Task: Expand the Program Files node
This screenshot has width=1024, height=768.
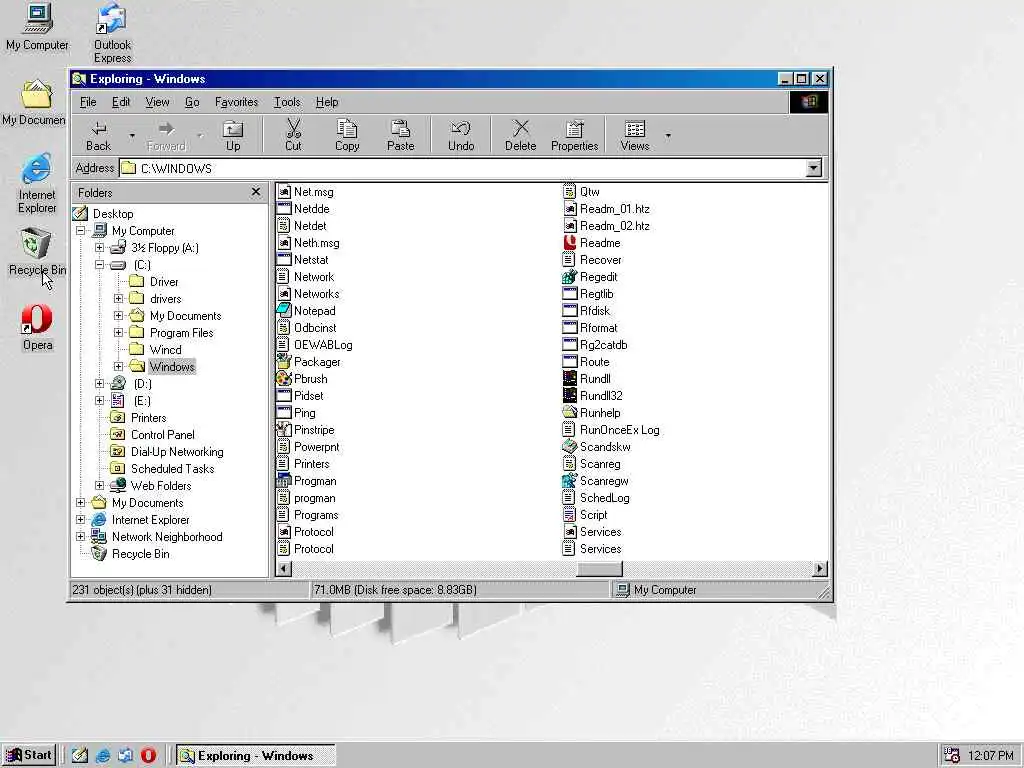Action: point(118,332)
